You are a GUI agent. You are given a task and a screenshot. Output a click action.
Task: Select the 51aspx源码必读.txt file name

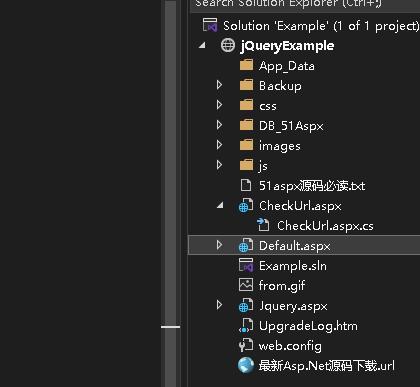click(312, 186)
